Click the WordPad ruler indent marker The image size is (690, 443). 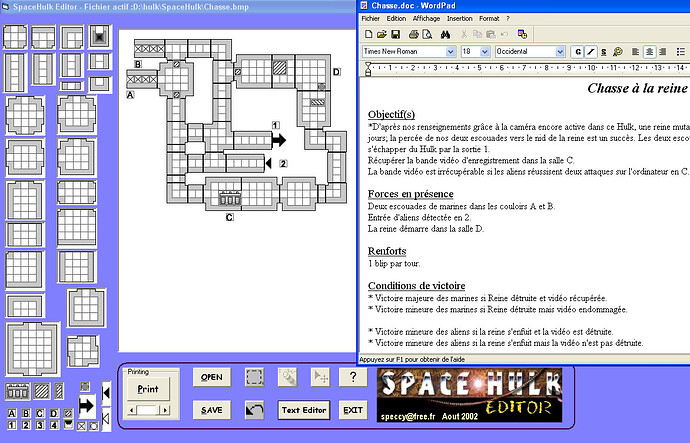tap(368, 69)
